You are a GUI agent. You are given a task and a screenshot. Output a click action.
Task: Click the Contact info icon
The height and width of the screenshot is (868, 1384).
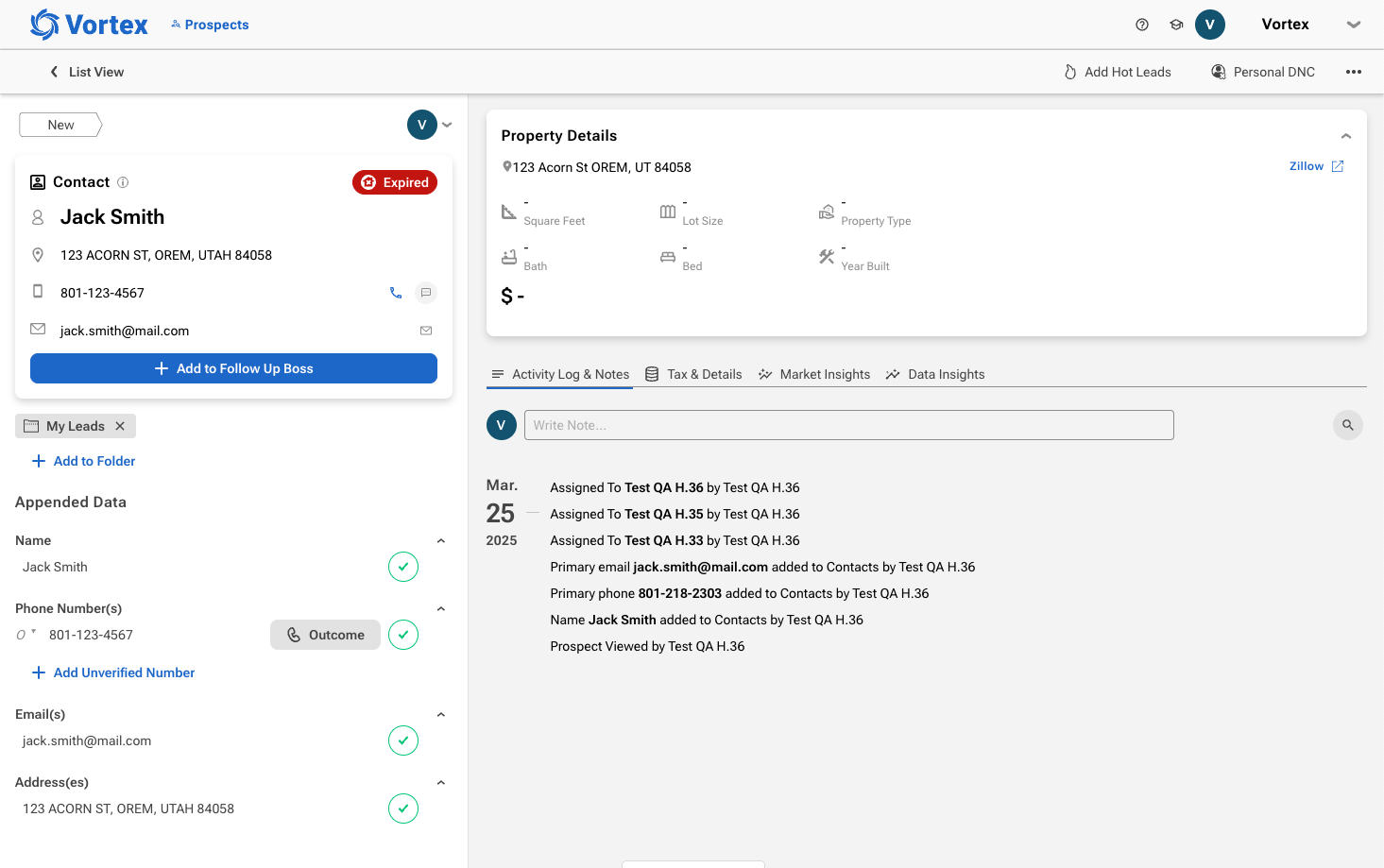pos(123,182)
